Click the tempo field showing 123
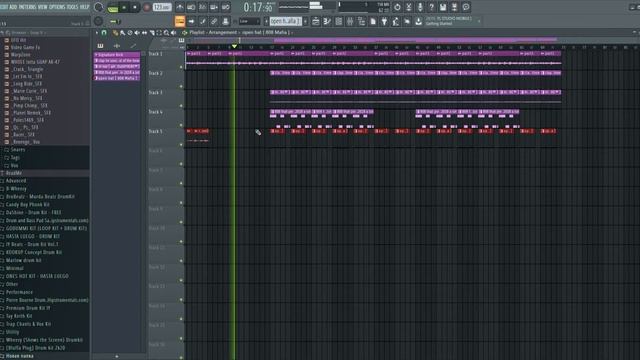 [x=162, y=7]
